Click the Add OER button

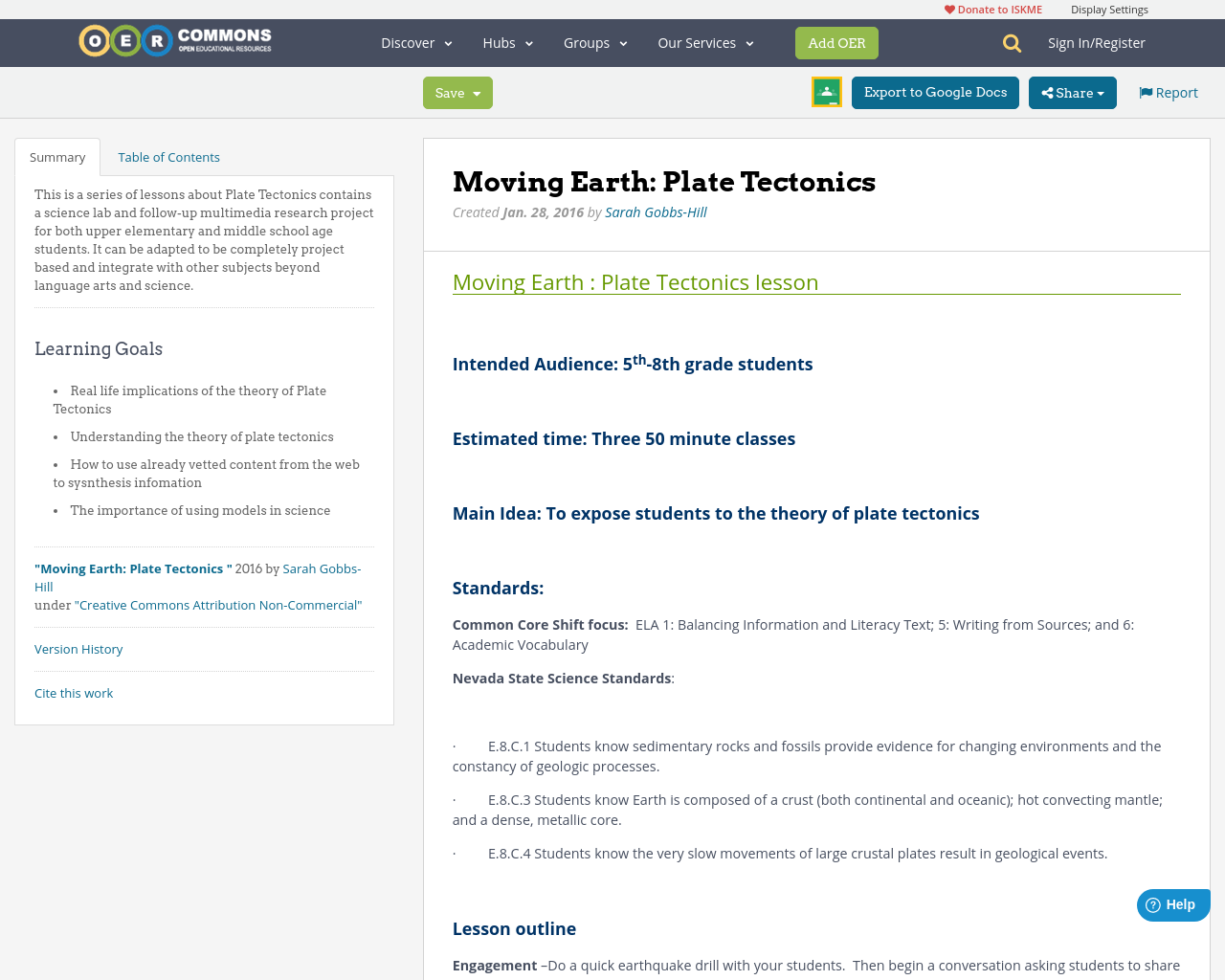coord(836,42)
